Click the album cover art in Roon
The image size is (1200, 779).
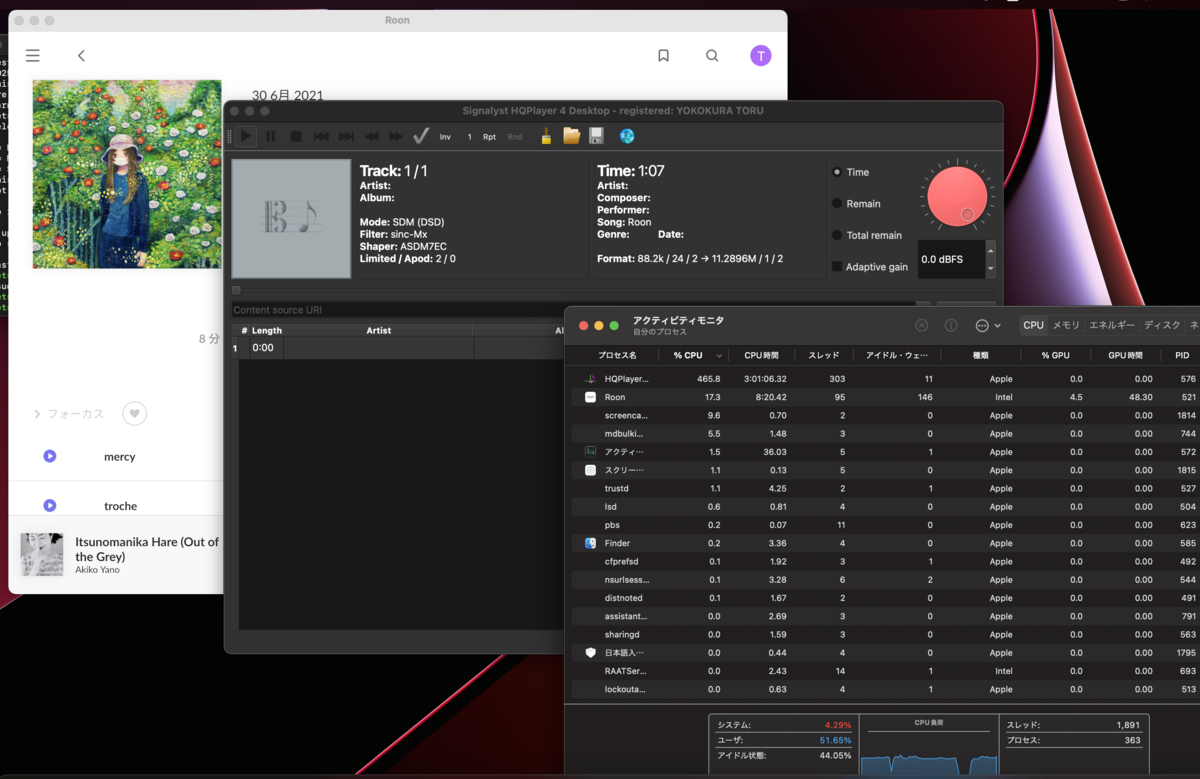click(x=127, y=174)
